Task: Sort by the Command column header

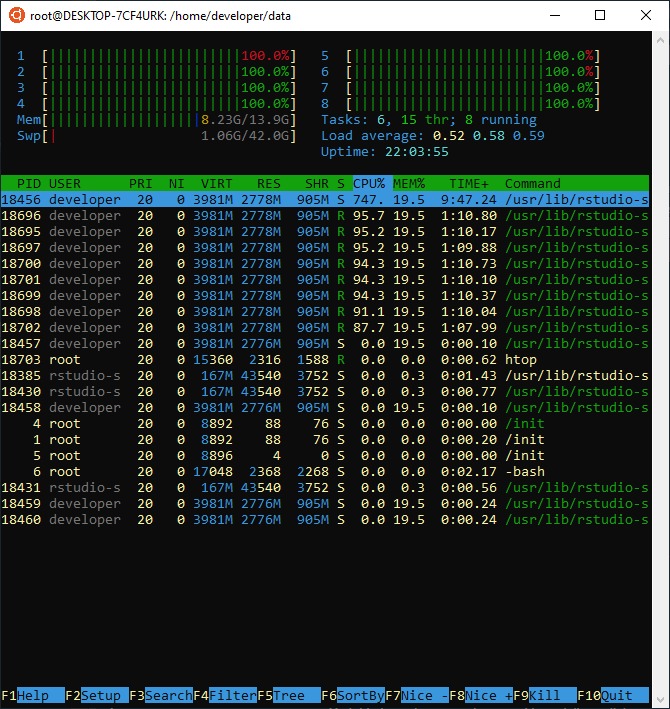Action: 533,184
